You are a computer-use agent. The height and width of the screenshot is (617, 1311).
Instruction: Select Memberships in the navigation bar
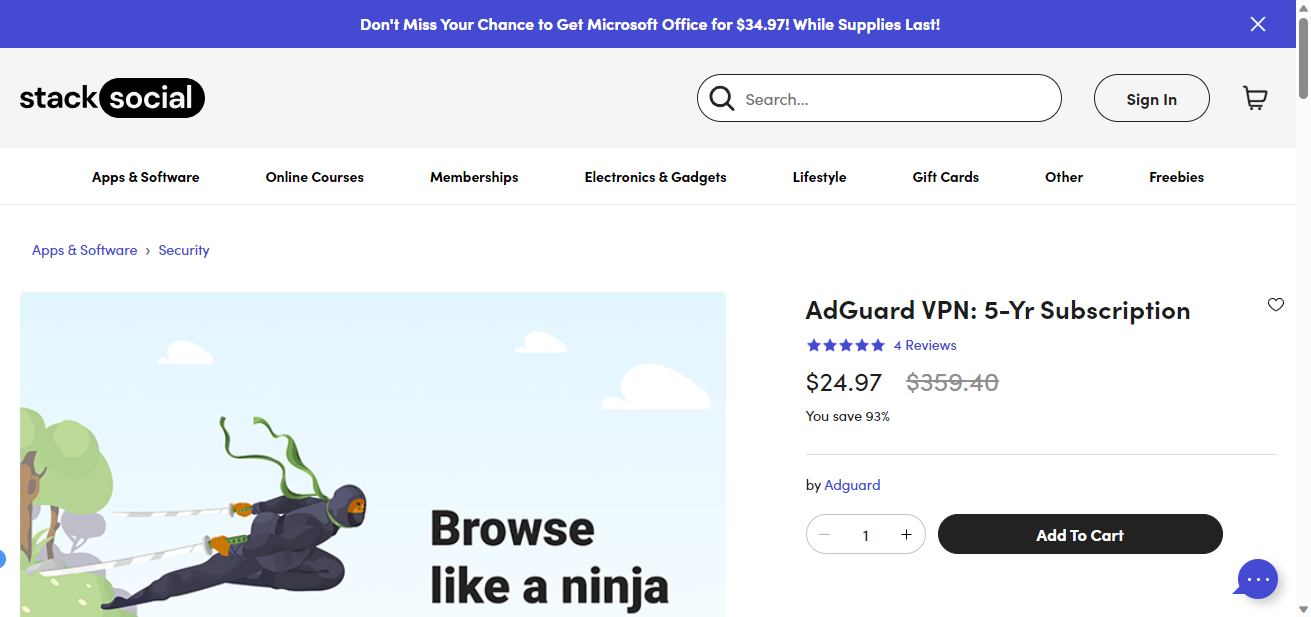click(x=474, y=177)
